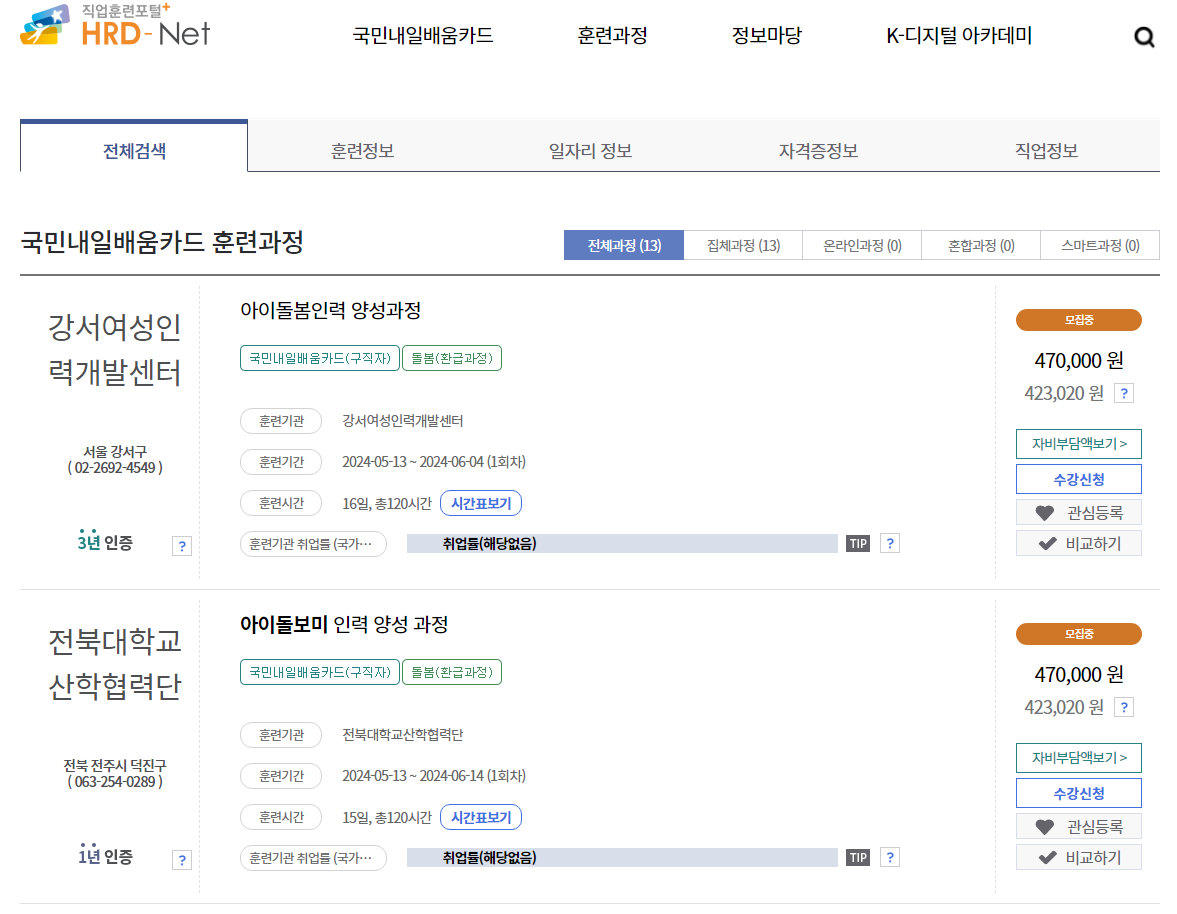1177x914 pixels.
Task: Switch to the 훈련정보 tab
Action: point(361,151)
